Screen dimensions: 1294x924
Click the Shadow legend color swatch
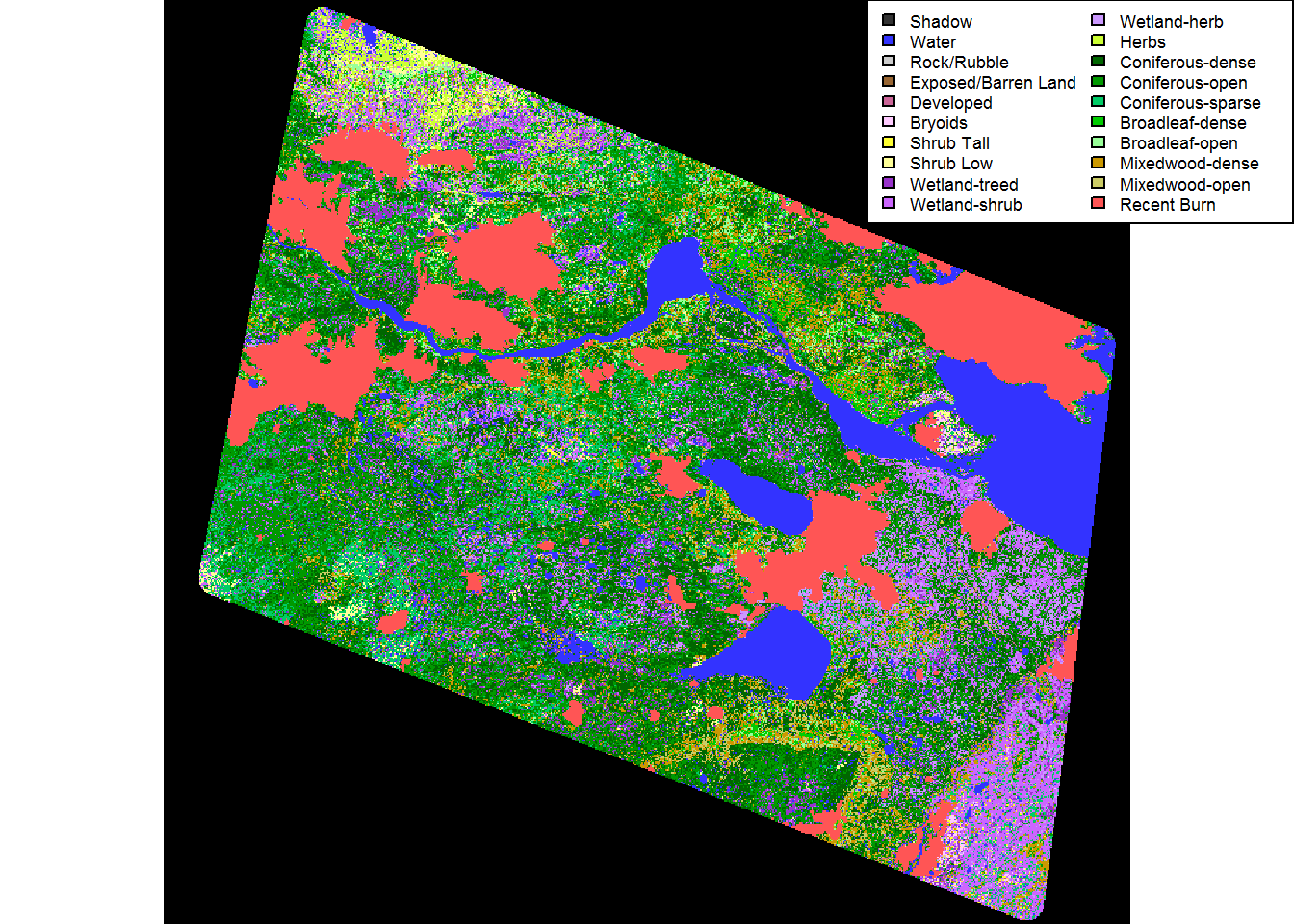coord(889,20)
